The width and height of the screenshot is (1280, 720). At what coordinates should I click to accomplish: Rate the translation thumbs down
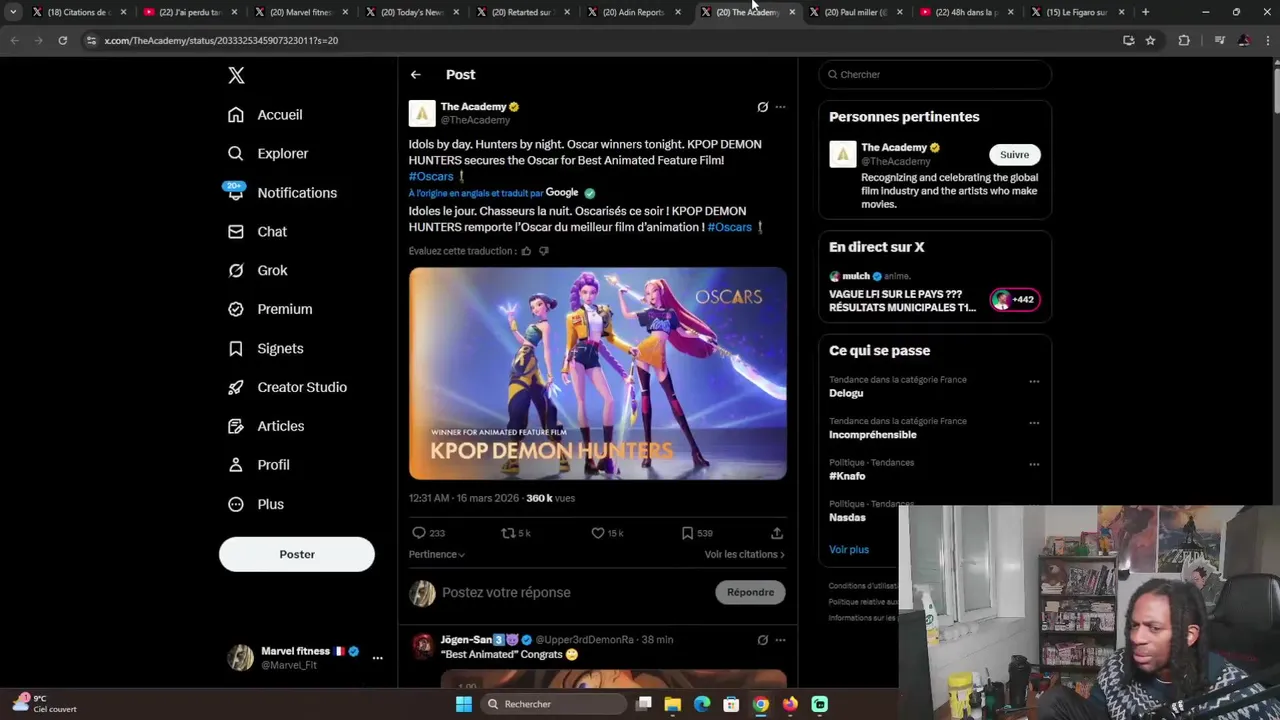(x=544, y=252)
